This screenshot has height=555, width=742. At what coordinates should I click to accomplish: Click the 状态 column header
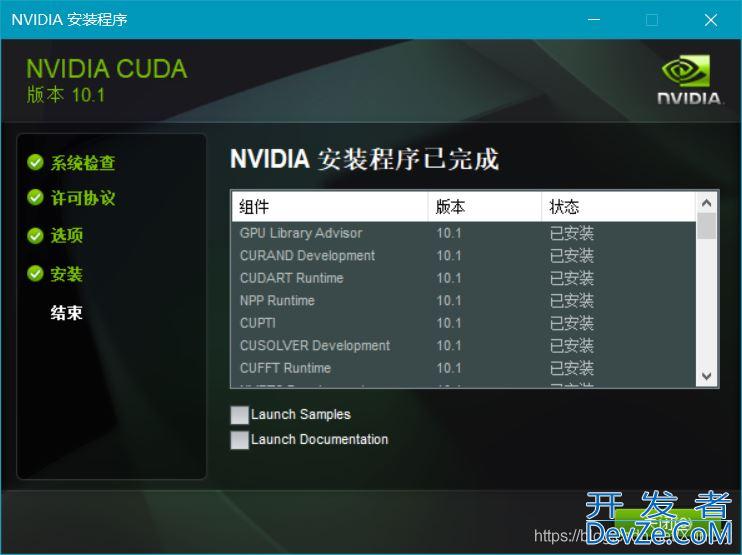coord(618,207)
